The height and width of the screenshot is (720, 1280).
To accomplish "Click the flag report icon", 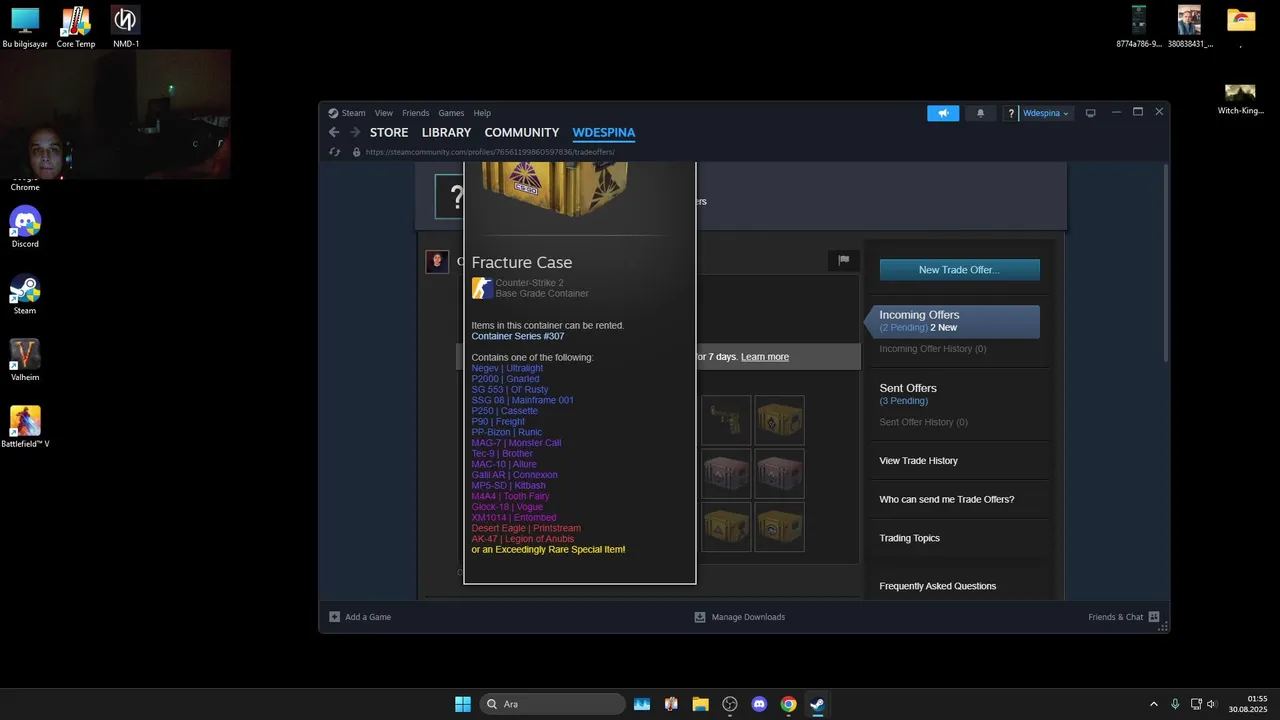I will pos(843,260).
